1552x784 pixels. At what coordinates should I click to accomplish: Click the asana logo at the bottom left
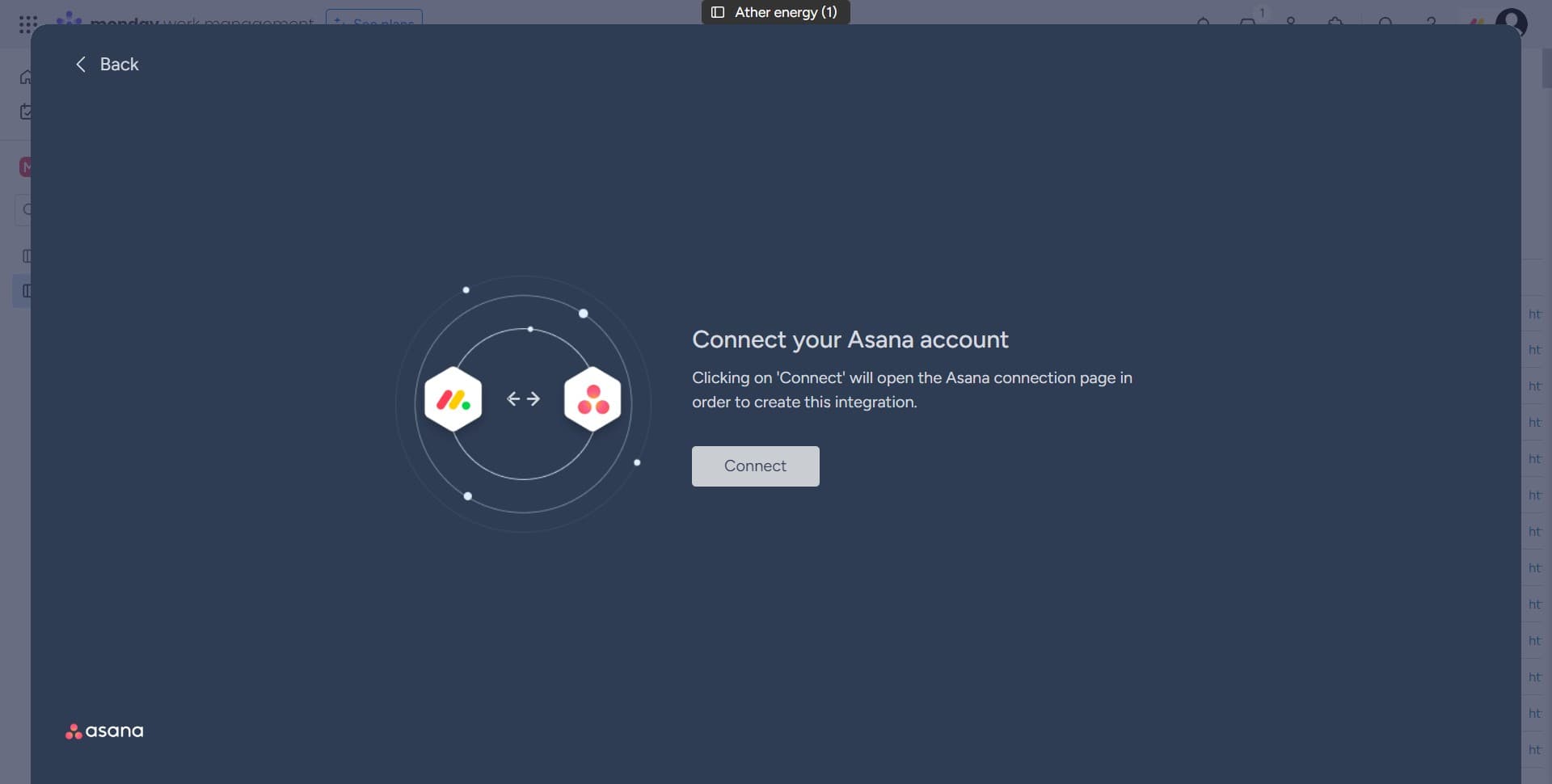click(x=103, y=730)
